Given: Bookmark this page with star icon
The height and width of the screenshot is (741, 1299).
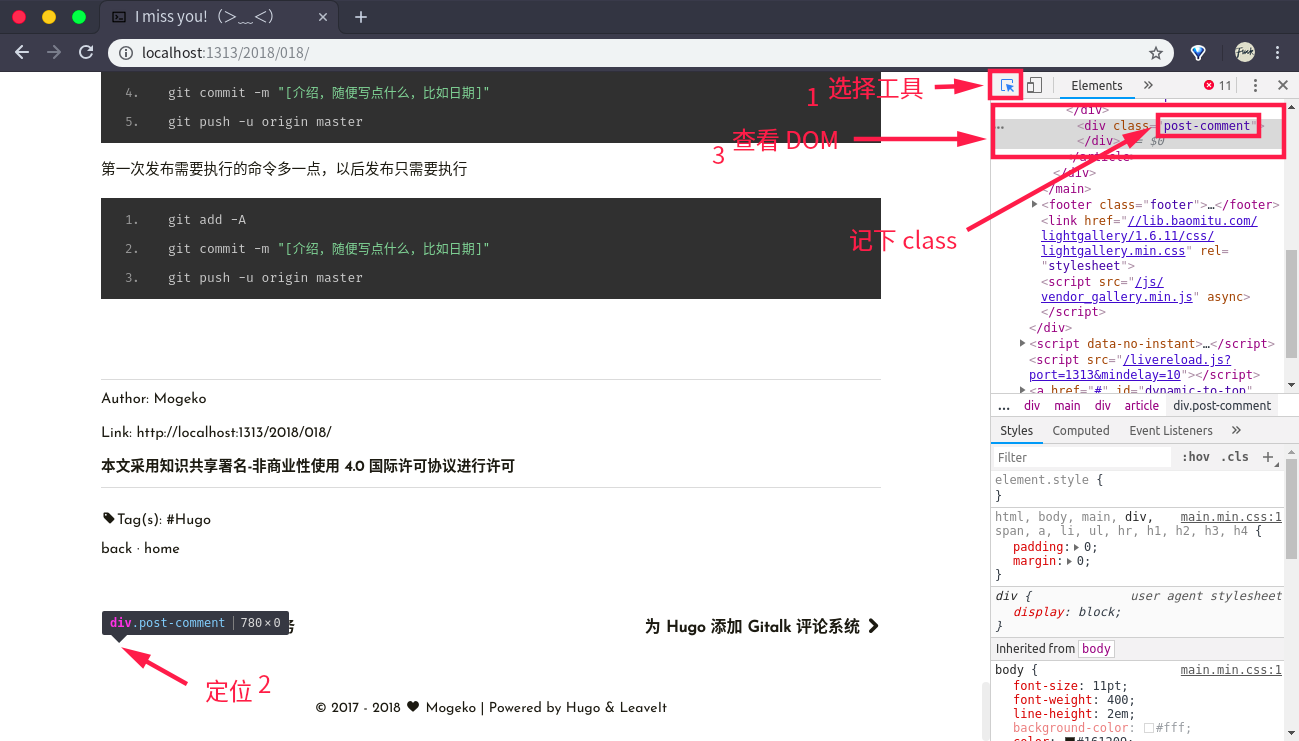Looking at the screenshot, I should pos(1156,53).
